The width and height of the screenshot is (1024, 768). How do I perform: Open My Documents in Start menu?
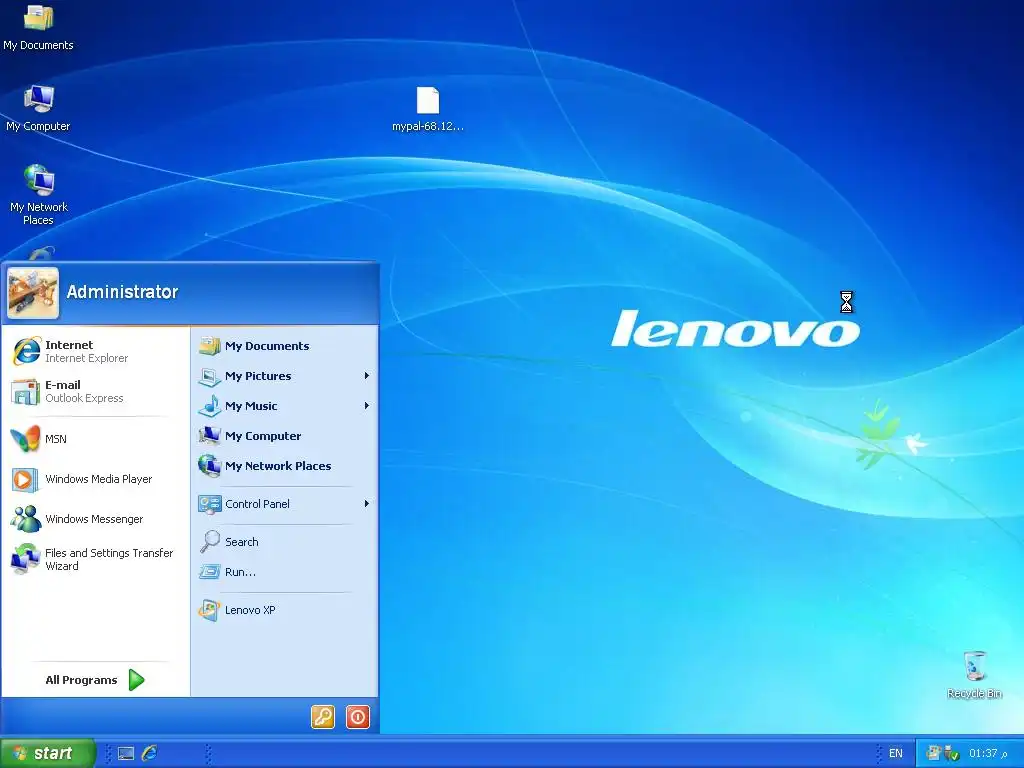tap(284, 346)
